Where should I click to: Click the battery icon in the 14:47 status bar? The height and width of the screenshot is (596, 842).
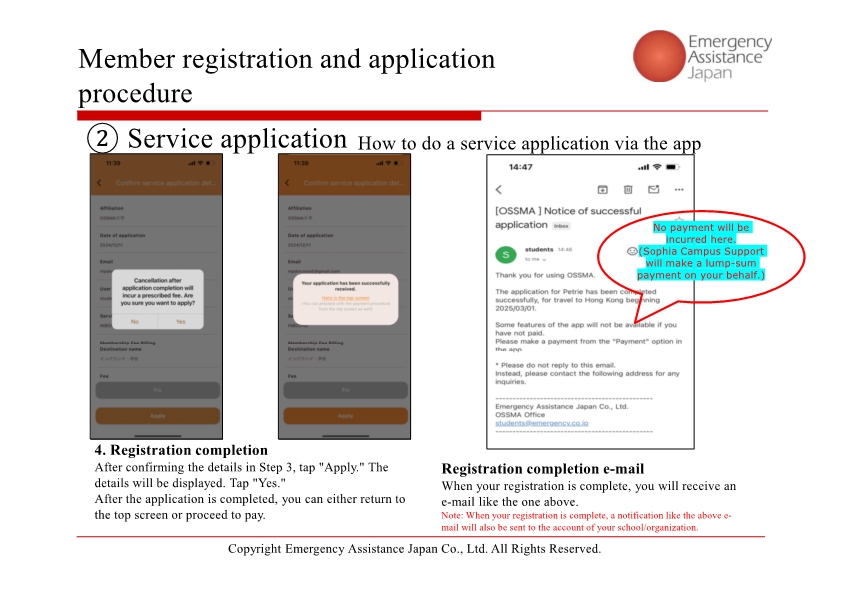(673, 167)
